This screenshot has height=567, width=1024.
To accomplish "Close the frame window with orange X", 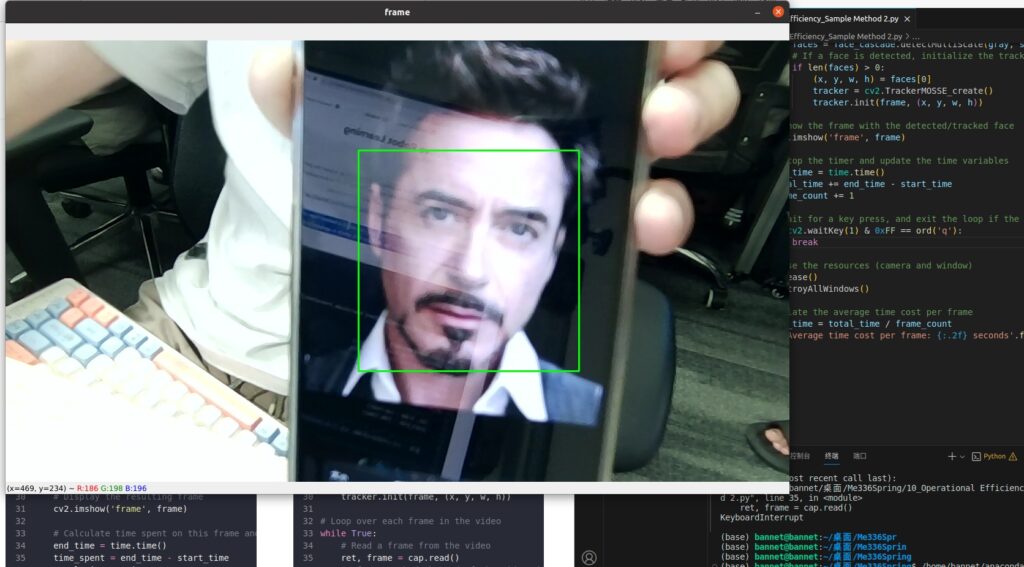I will click(x=778, y=12).
